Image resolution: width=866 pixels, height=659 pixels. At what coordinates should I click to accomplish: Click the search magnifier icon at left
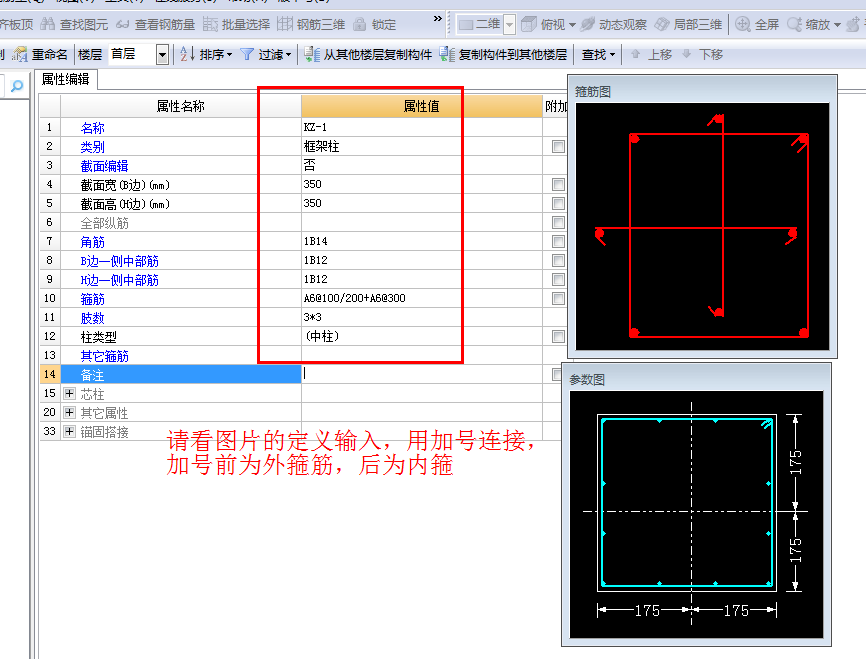[x=17, y=86]
